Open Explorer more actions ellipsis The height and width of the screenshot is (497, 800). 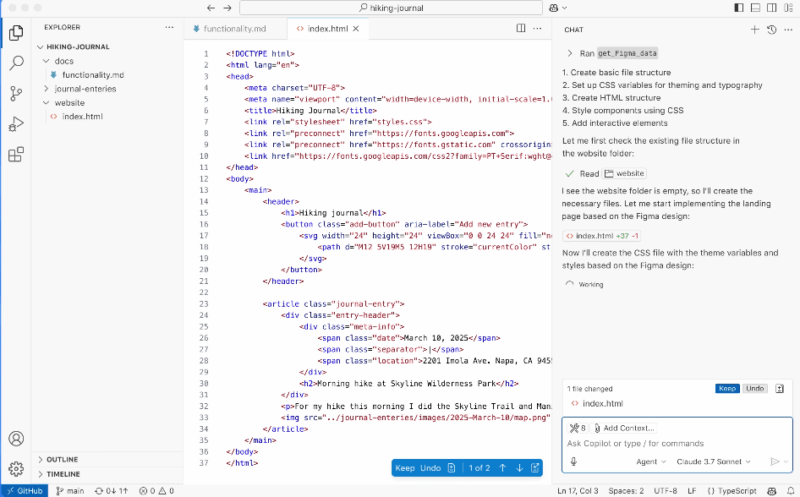[x=169, y=27]
